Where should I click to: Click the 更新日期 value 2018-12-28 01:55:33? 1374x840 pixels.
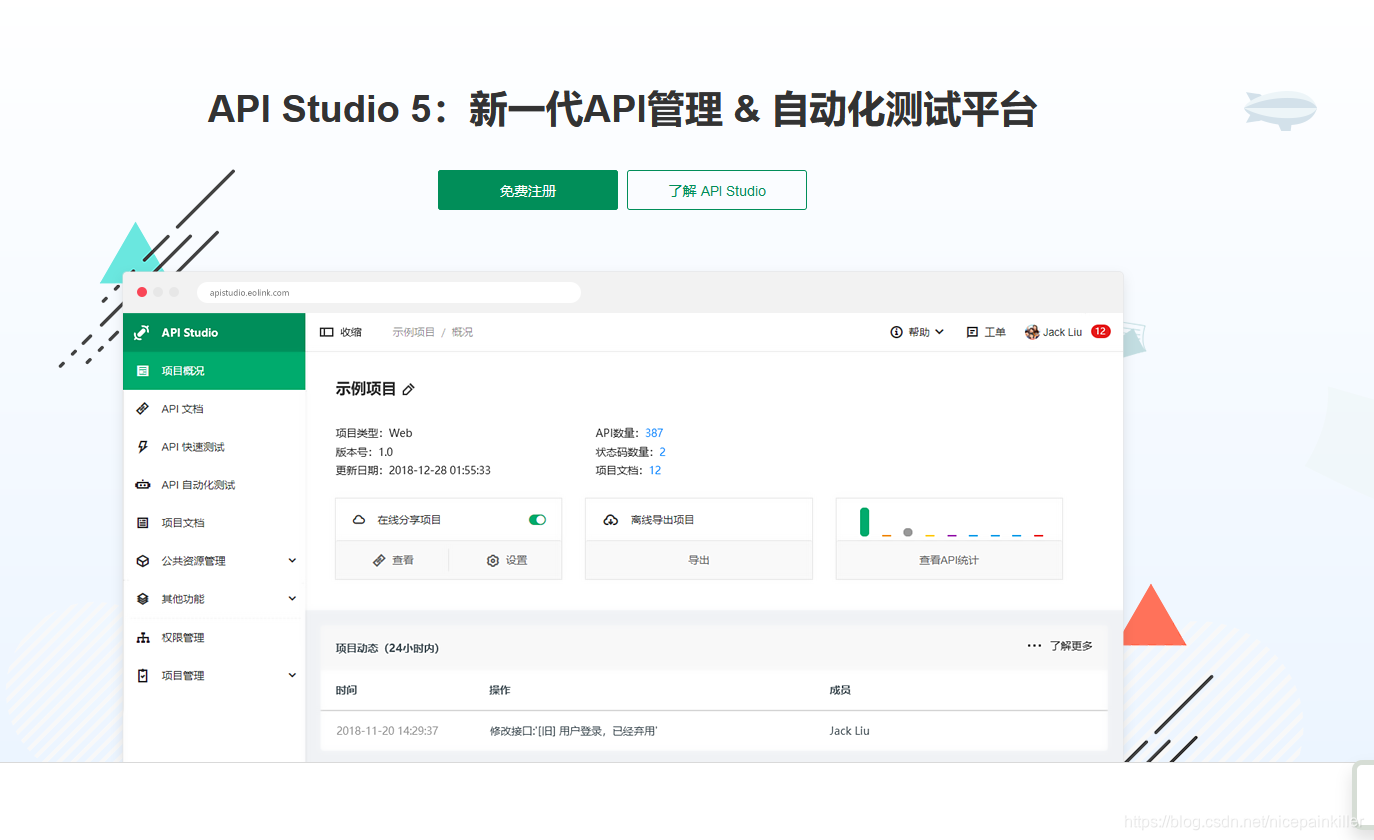click(x=439, y=470)
